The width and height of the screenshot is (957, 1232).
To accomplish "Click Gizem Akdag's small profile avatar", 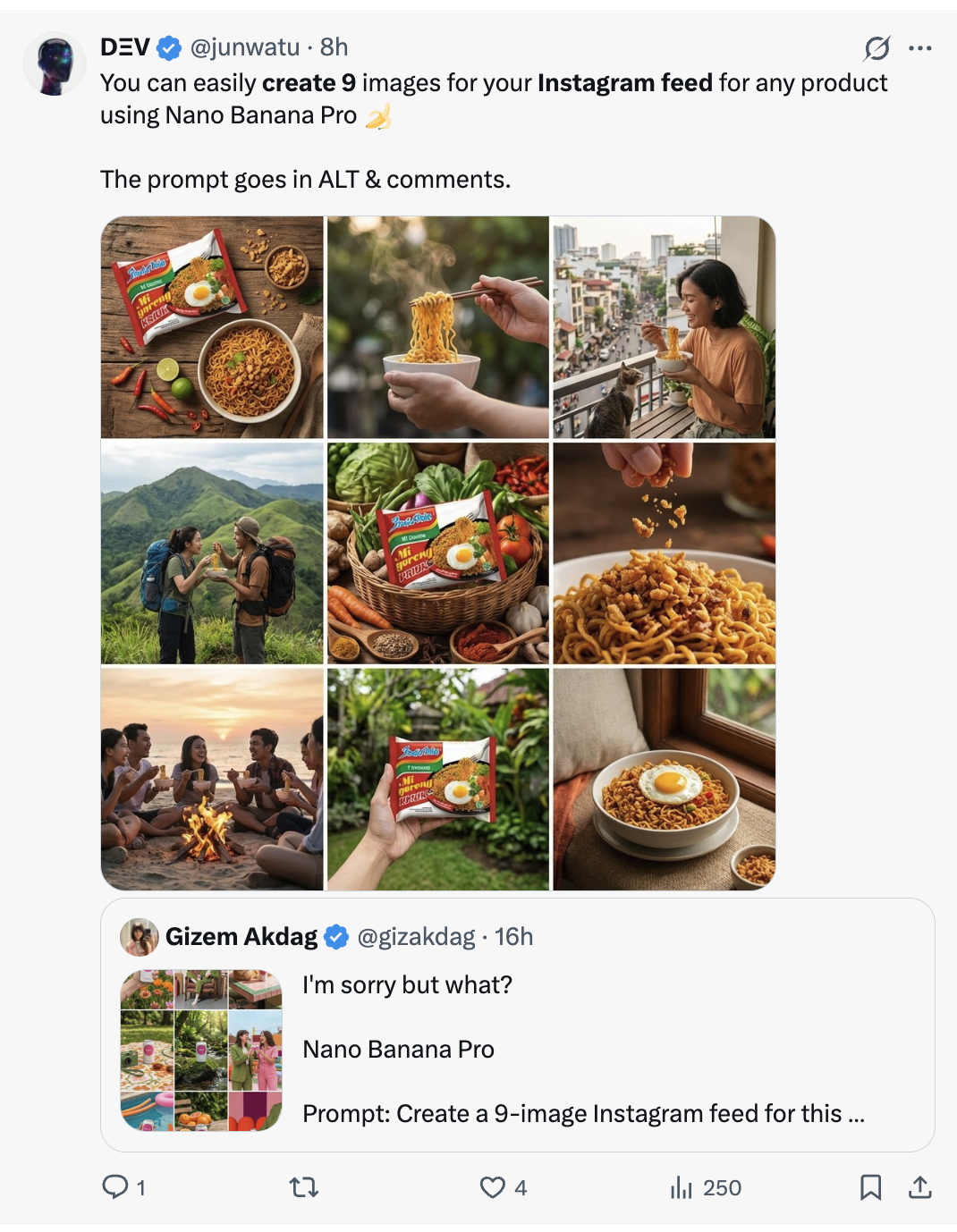I will pyautogui.click(x=140, y=936).
